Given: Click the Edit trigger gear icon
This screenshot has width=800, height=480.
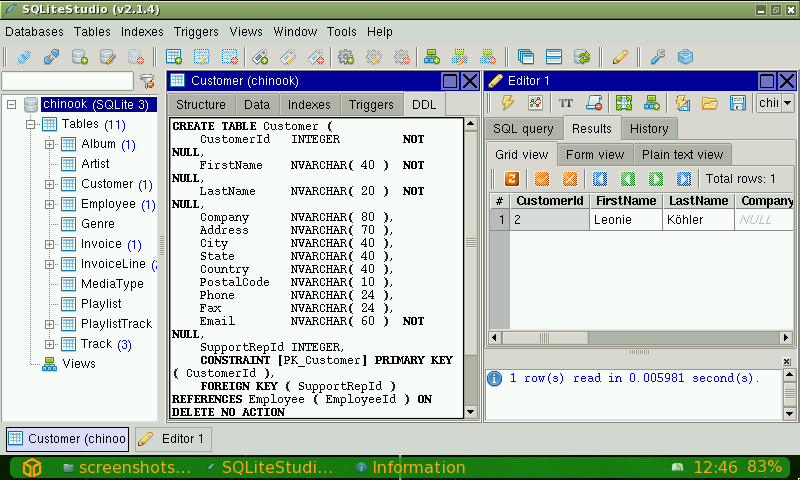Looking at the screenshot, I should (x=374, y=57).
